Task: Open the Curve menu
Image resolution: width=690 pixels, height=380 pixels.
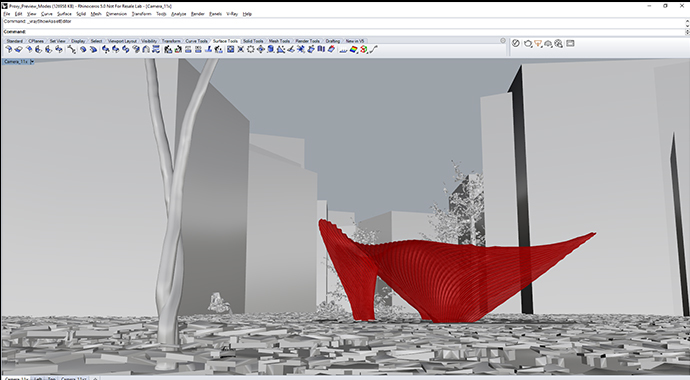Action: coord(47,14)
